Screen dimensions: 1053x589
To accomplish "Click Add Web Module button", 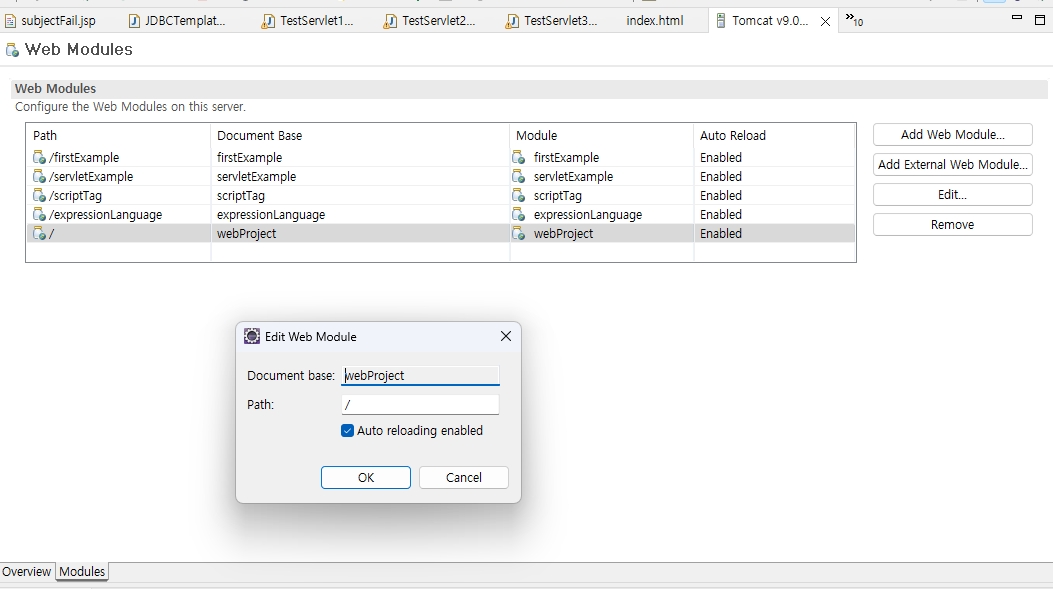I will point(952,134).
